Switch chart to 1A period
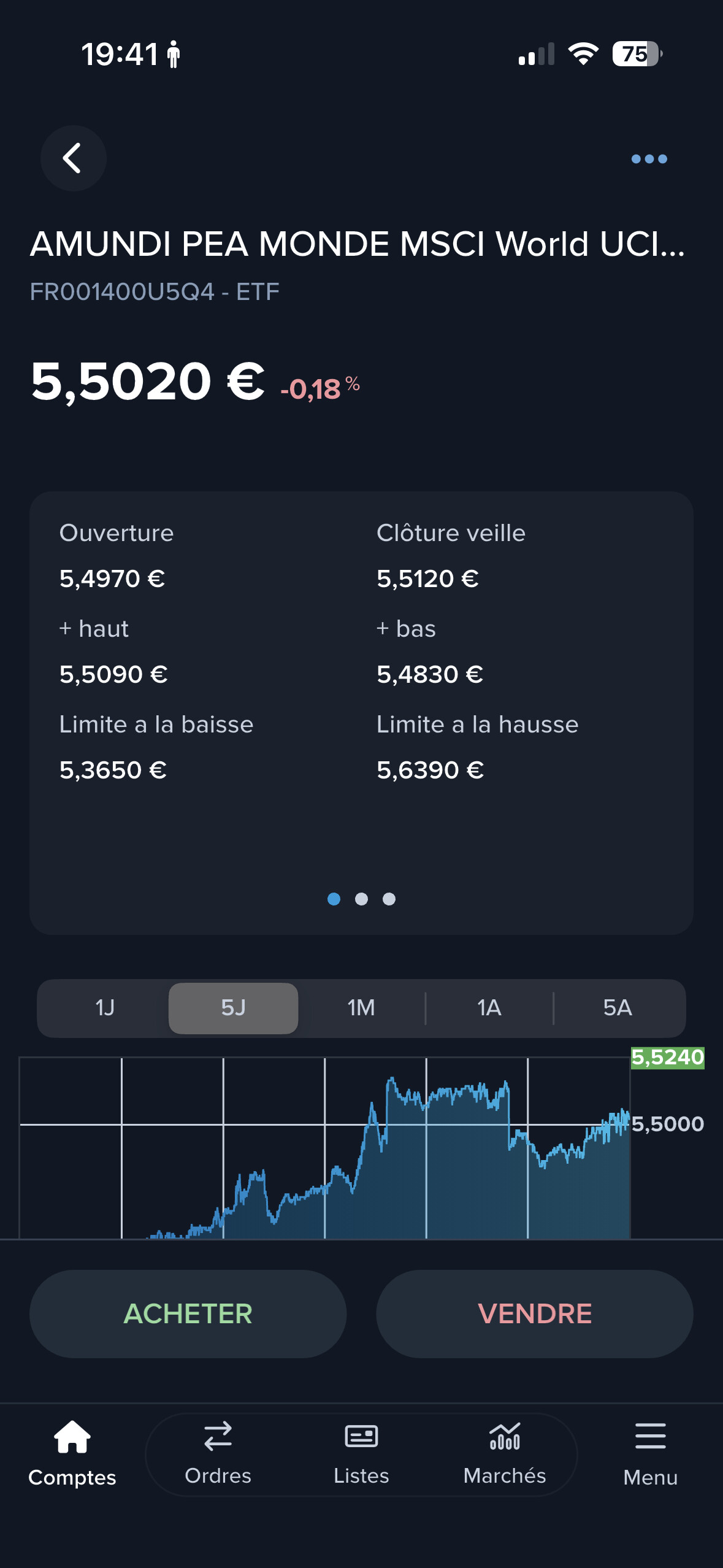Image resolution: width=723 pixels, height=1568 pixels. [x=489, y=1008]
